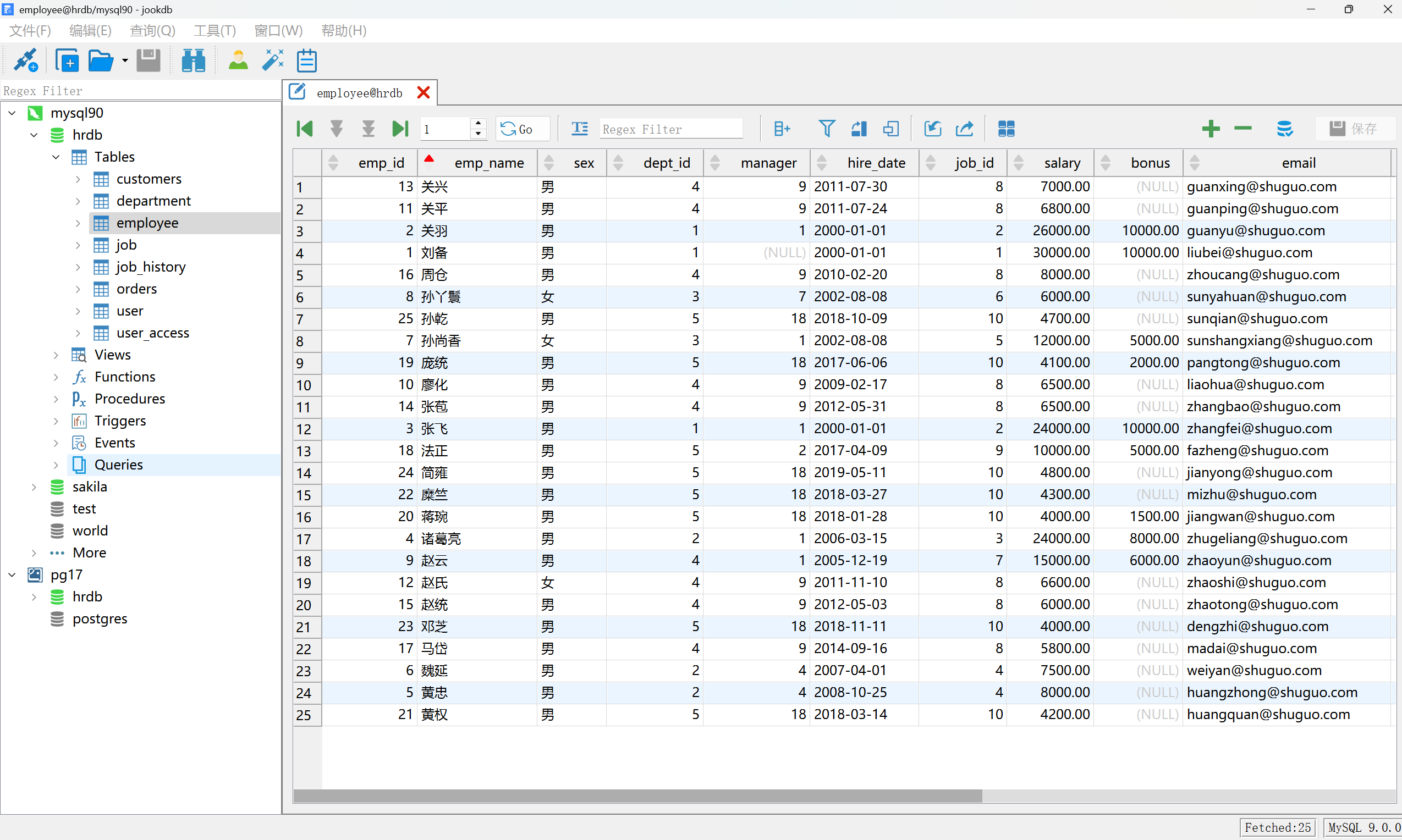1402x840 pixels.
Task: Sort by the salary column header
Action: coord(1062,163)
